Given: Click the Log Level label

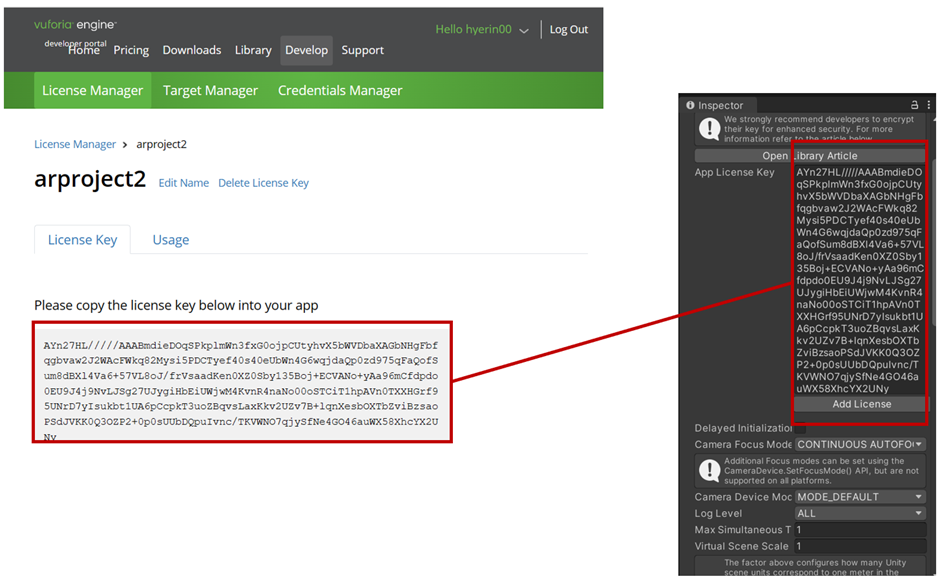Looking at the screenshot, I should [x=718, y=513].
